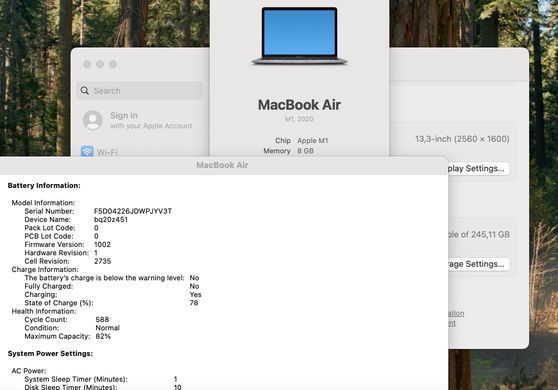Open Display Settings button in background window
558x390 pixels.
(478, 168)
